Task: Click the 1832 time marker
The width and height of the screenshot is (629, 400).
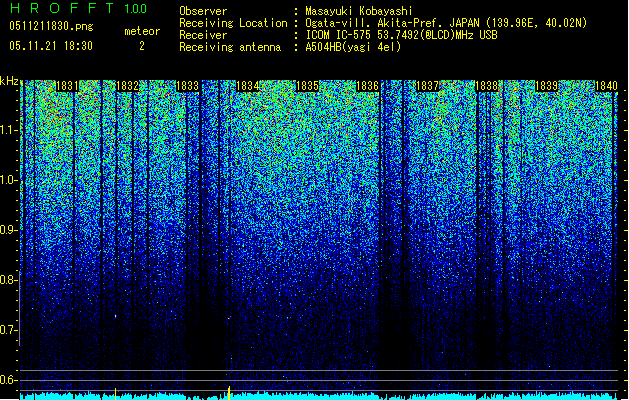Action: click(127, 86)
